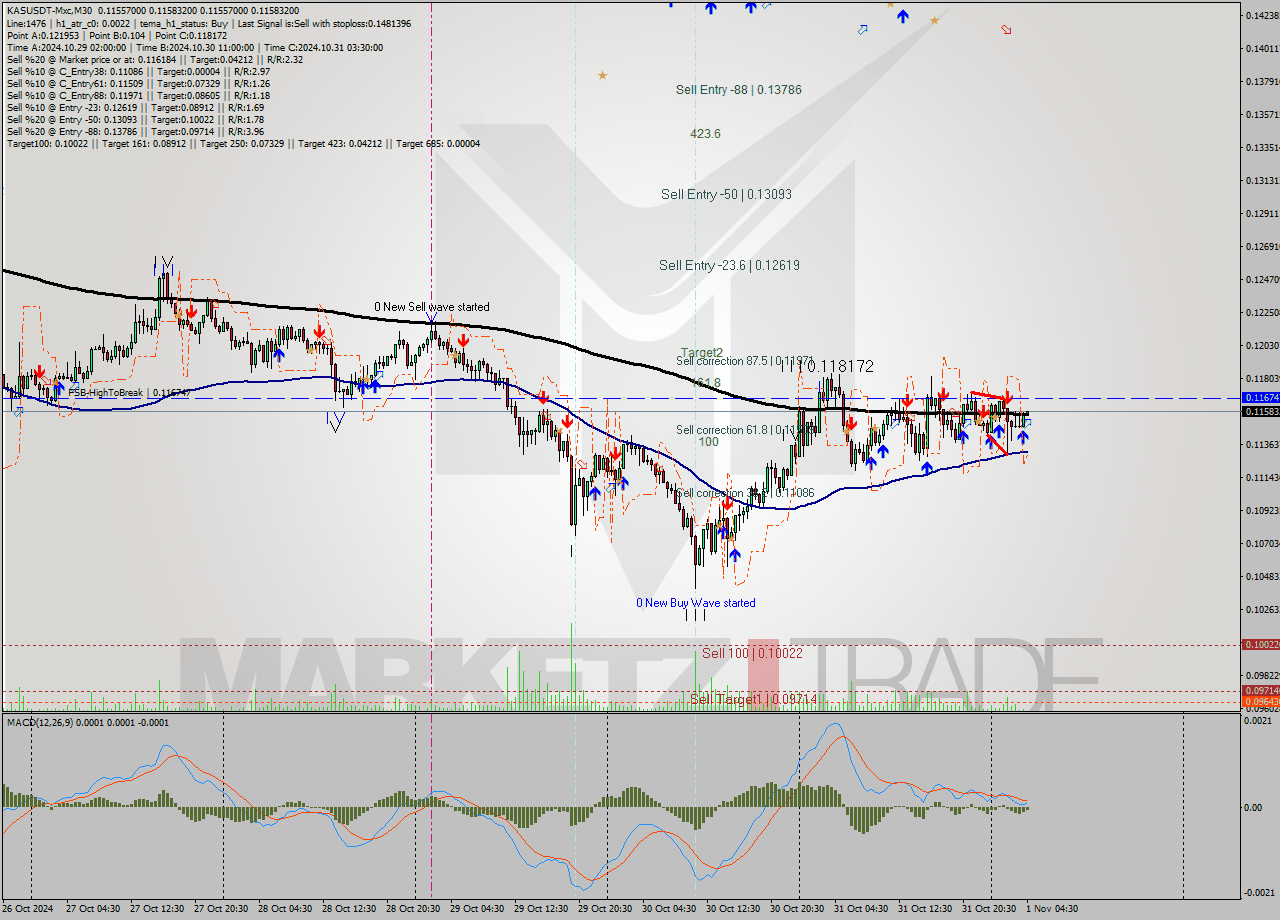Select the Sell Entry -88 | 0.13786 label

738,89
